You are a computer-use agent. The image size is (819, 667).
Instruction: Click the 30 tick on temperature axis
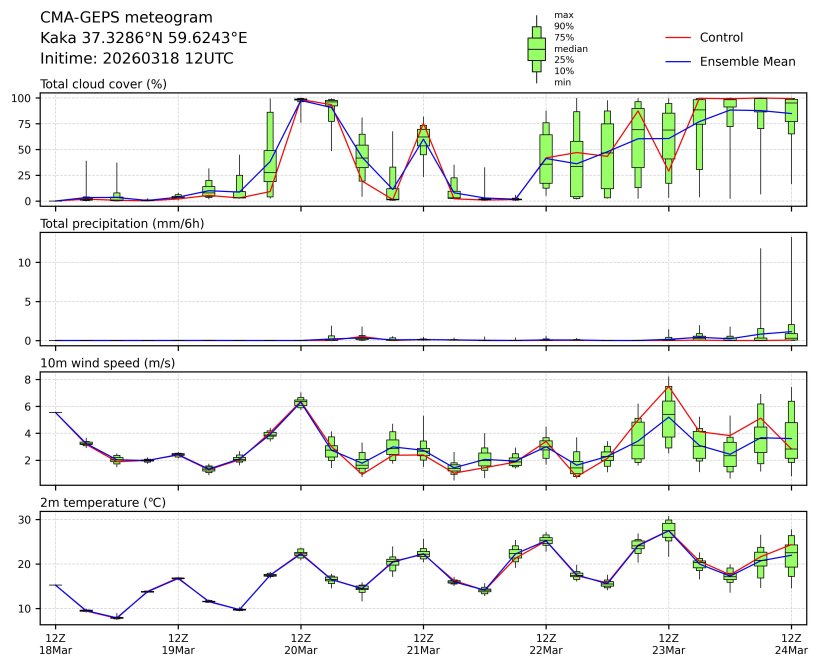[27, 520]
